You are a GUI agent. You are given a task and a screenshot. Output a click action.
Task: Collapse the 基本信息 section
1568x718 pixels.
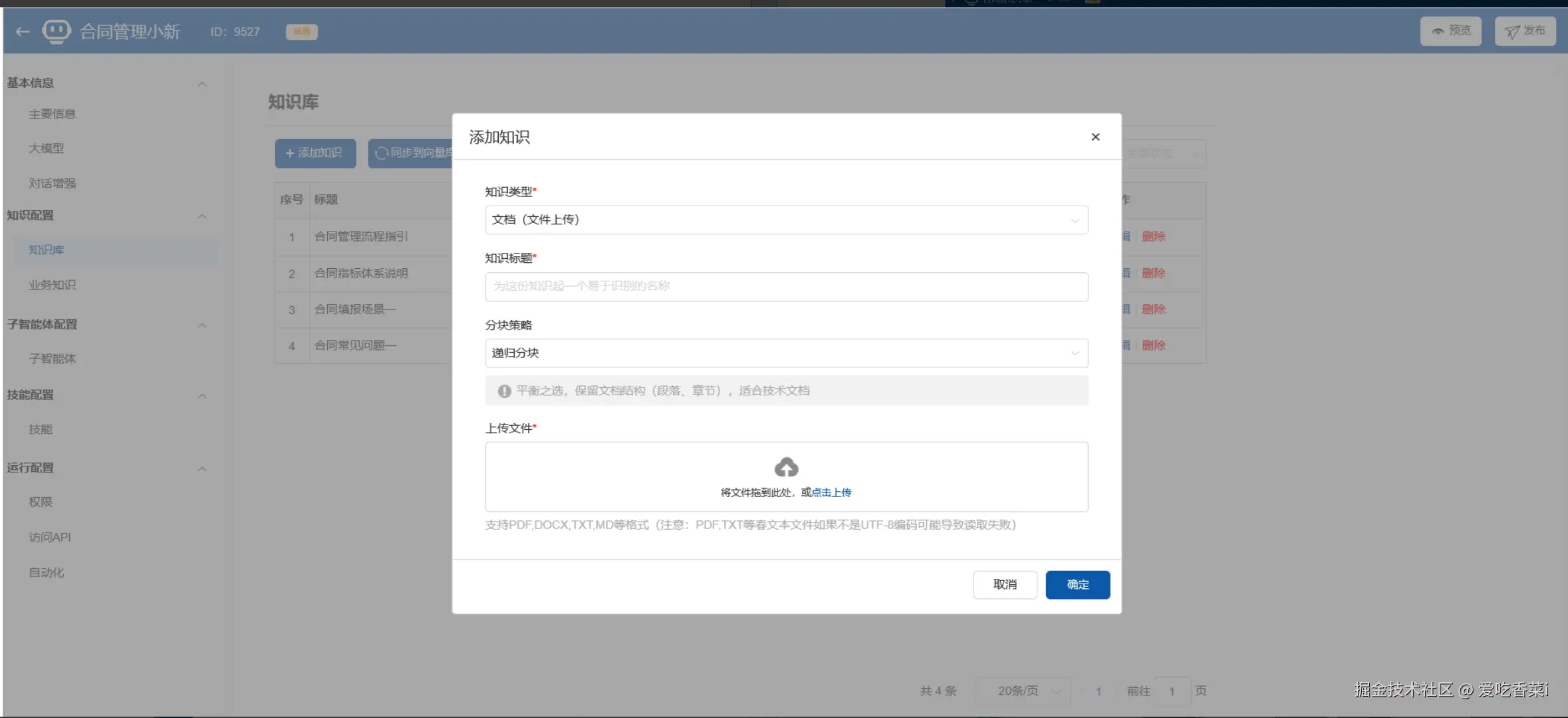pos(202,84)
